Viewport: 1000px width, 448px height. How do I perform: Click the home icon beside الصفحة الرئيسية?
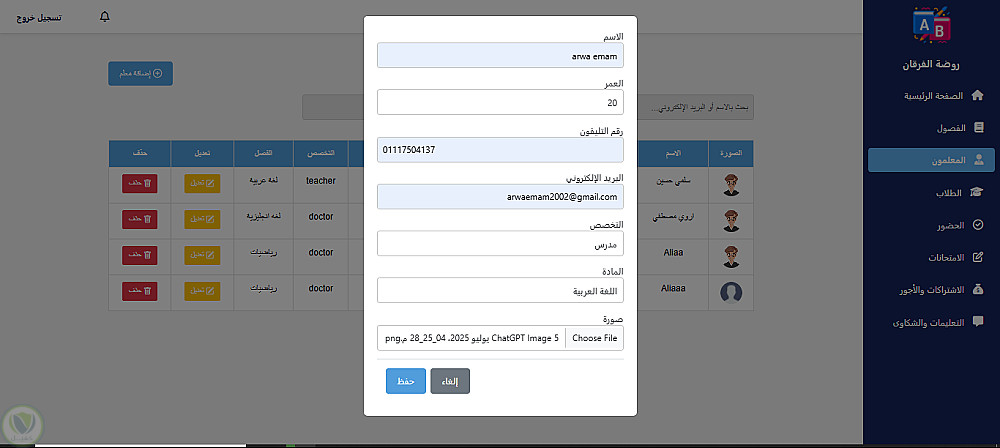click(978, 96)
